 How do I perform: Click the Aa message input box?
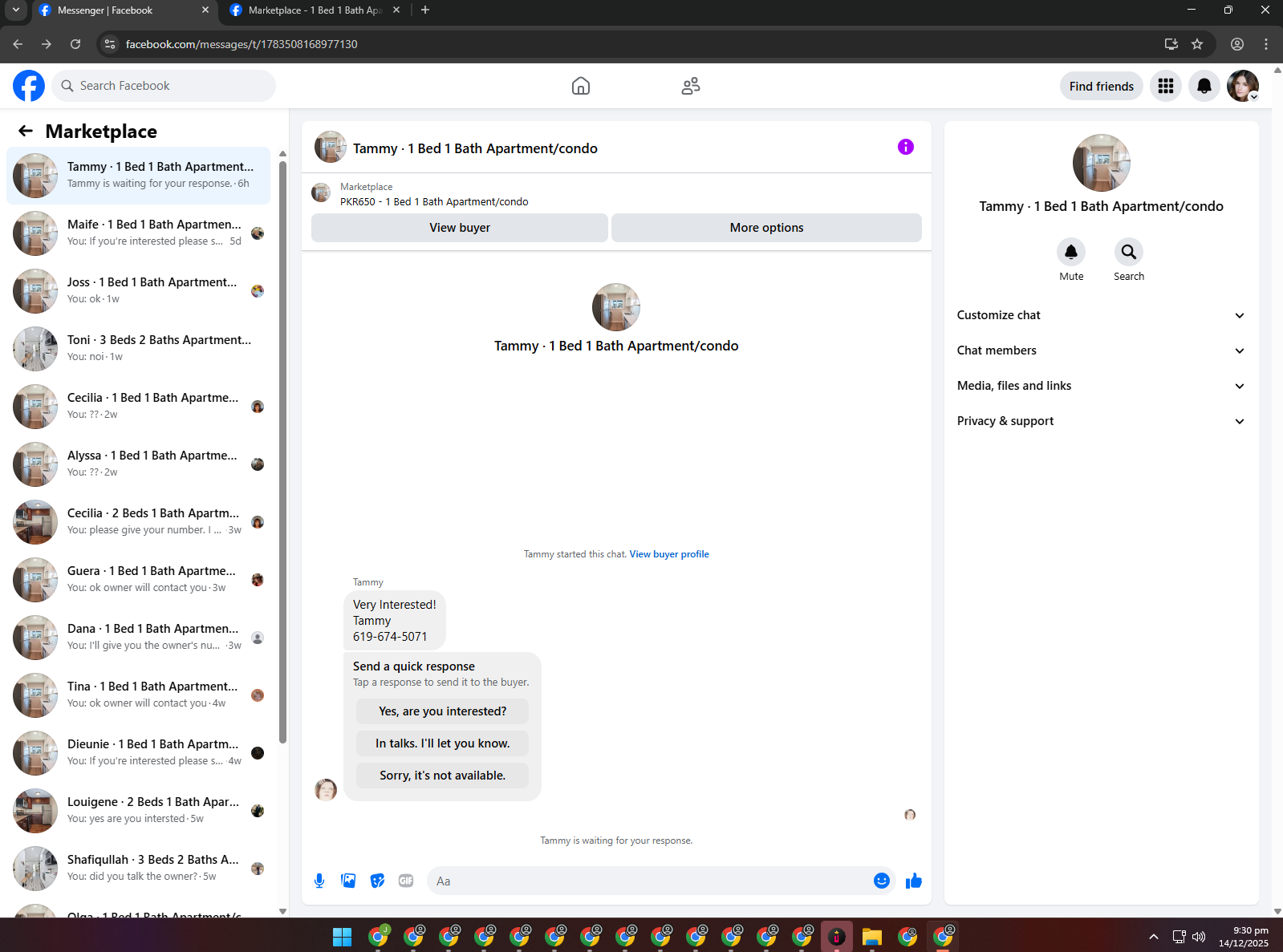(x=648, y=881)
